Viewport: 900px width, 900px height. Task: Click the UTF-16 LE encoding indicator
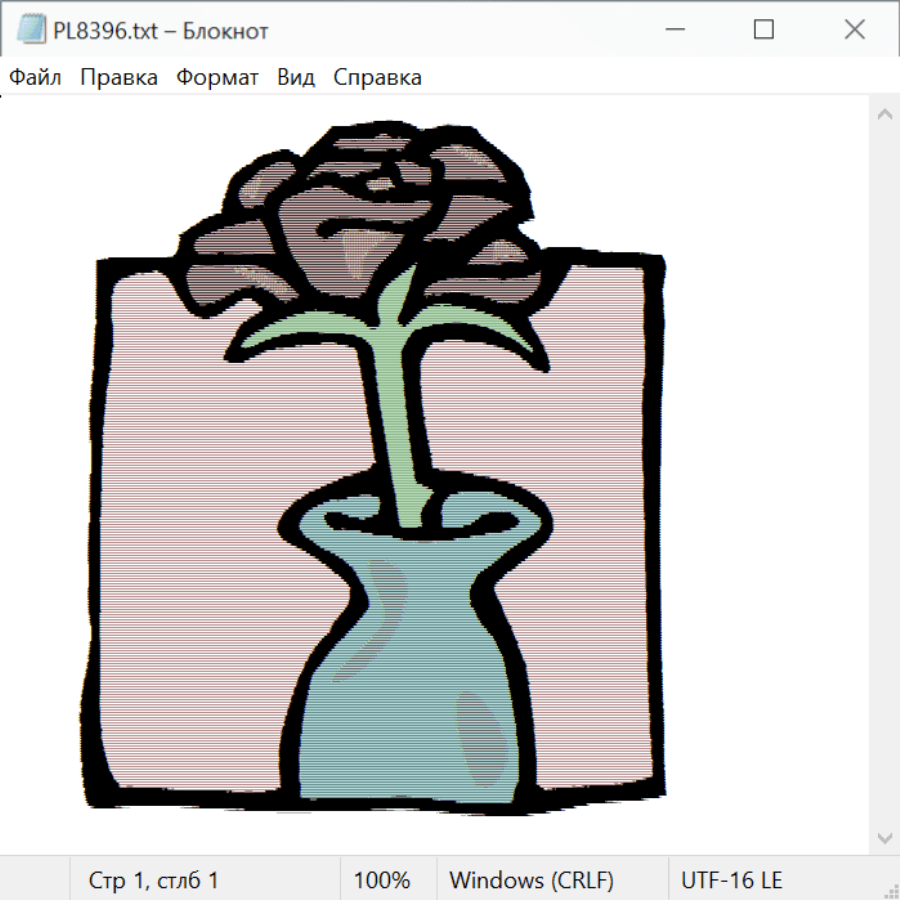(x=731, y=880)
